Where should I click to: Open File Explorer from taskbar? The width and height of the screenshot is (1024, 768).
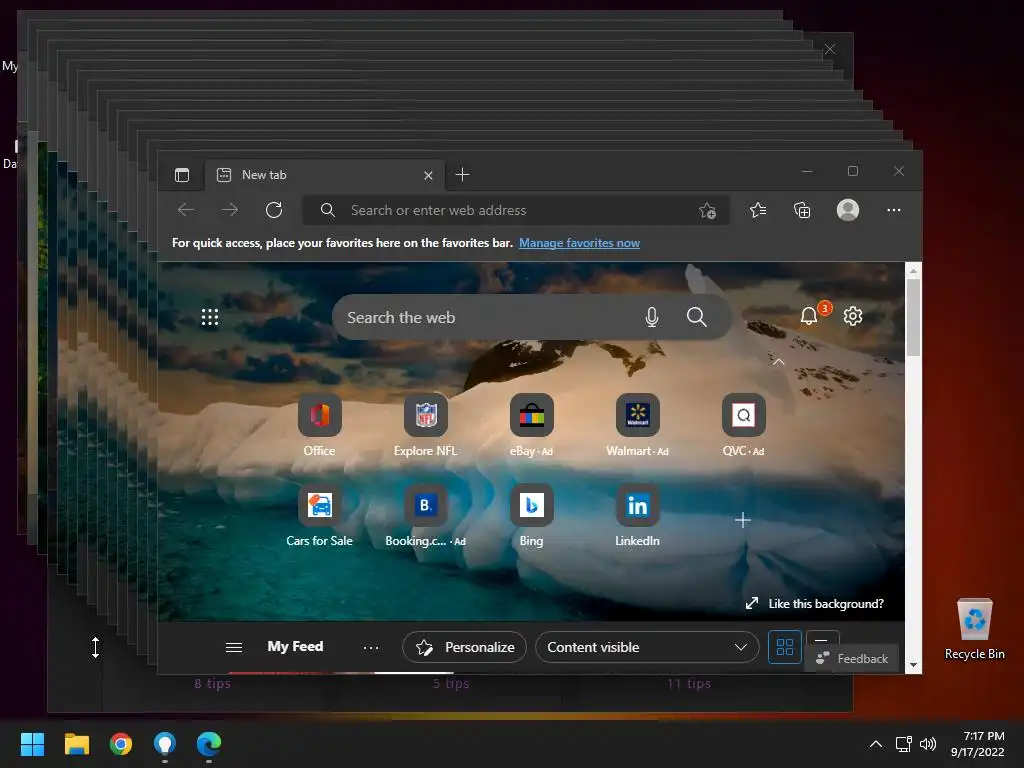(x=76, y=744)
